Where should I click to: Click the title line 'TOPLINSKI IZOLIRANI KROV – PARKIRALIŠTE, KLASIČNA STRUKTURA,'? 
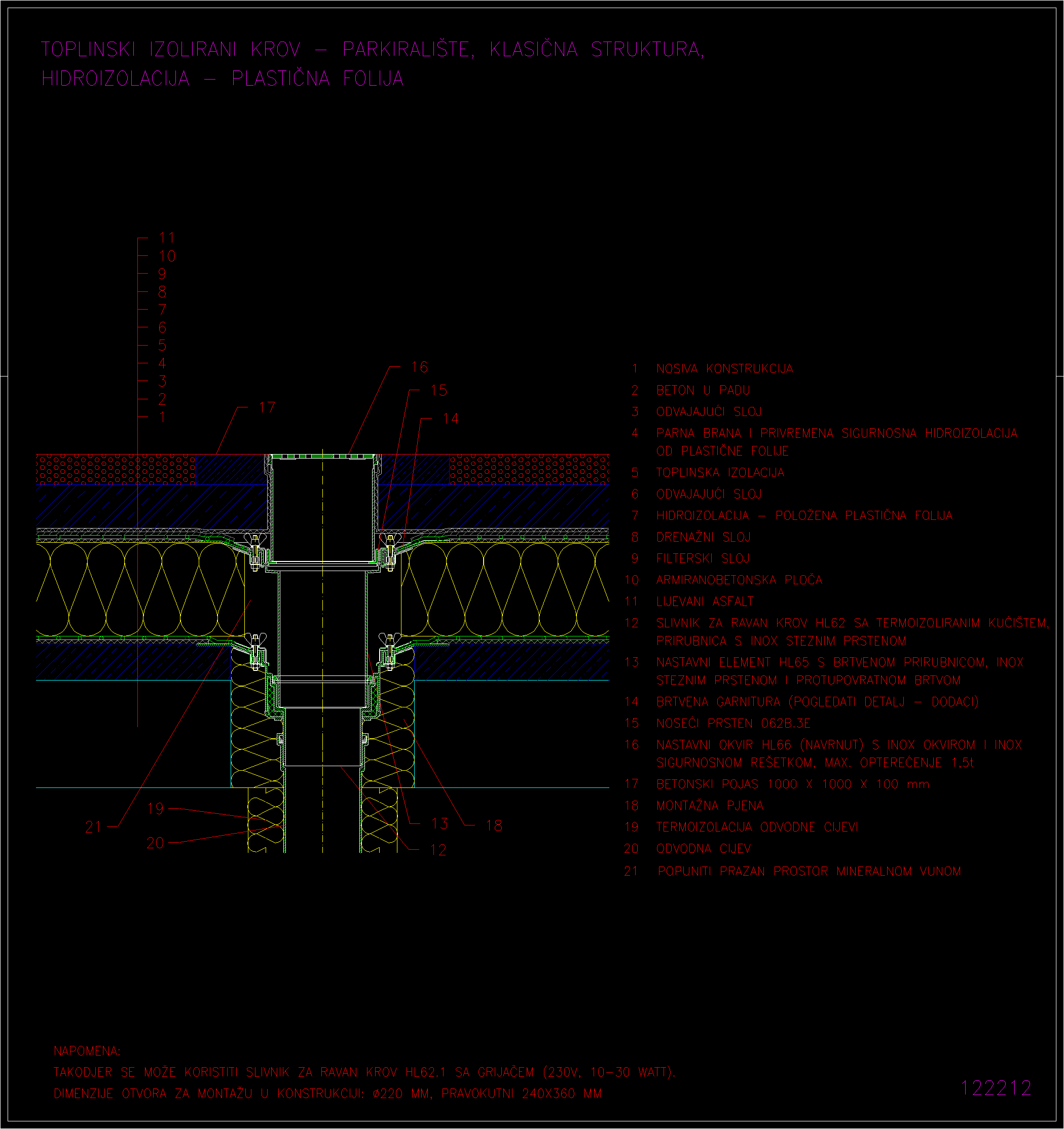click(x=373, y=50)
